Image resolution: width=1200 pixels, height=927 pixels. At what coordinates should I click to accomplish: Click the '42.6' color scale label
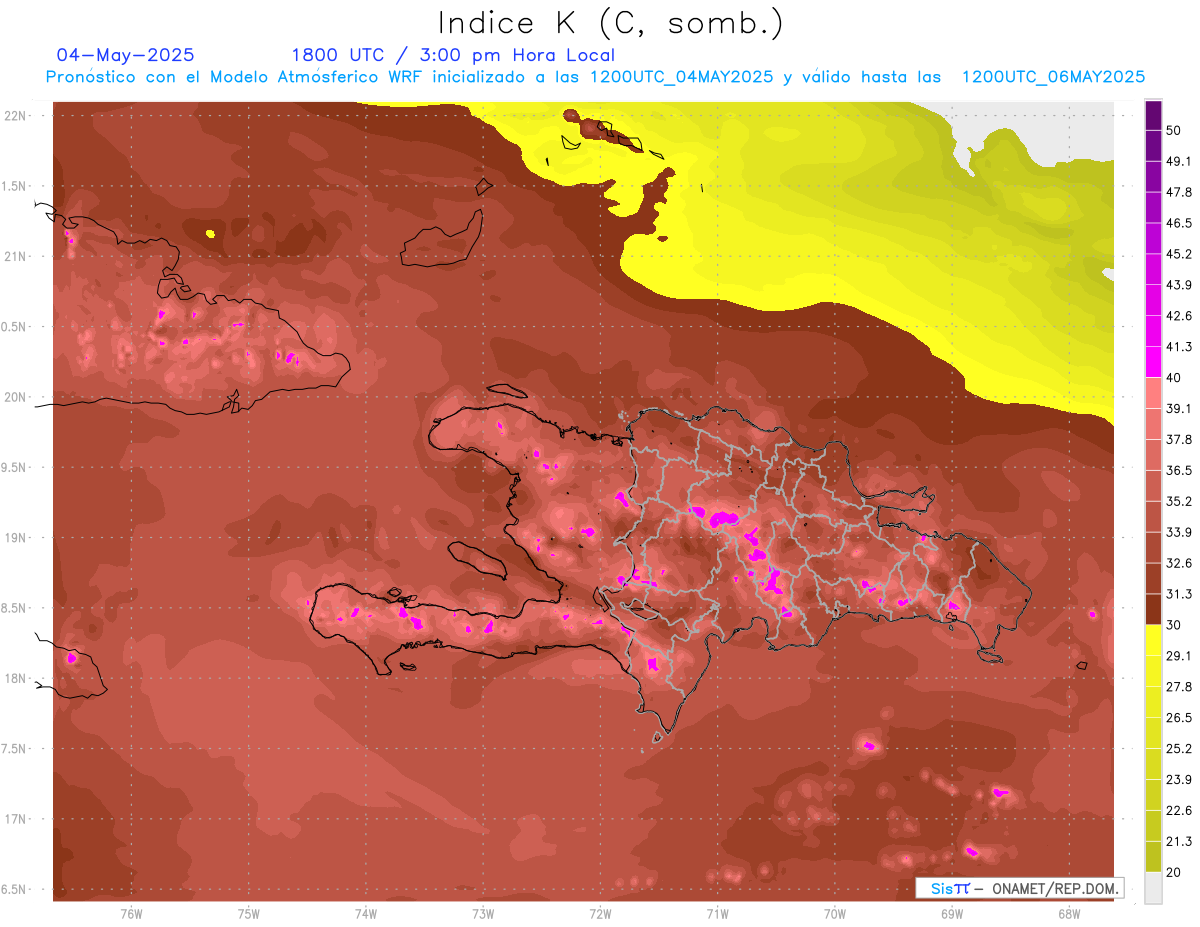click(1179, 316)
